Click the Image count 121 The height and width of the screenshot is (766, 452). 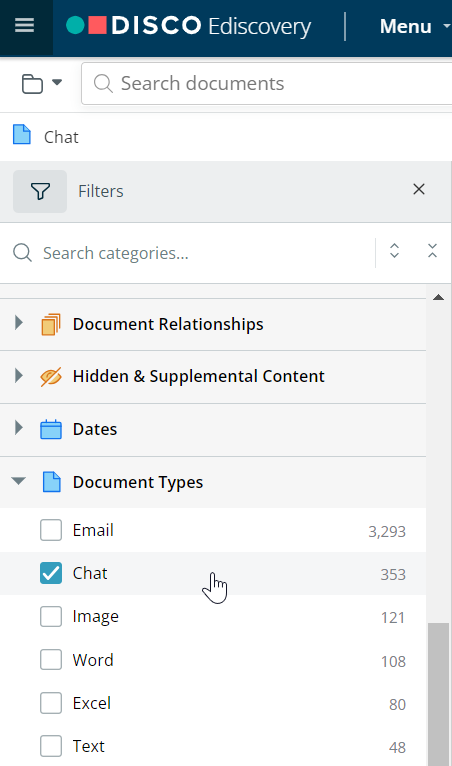(393, 618)
